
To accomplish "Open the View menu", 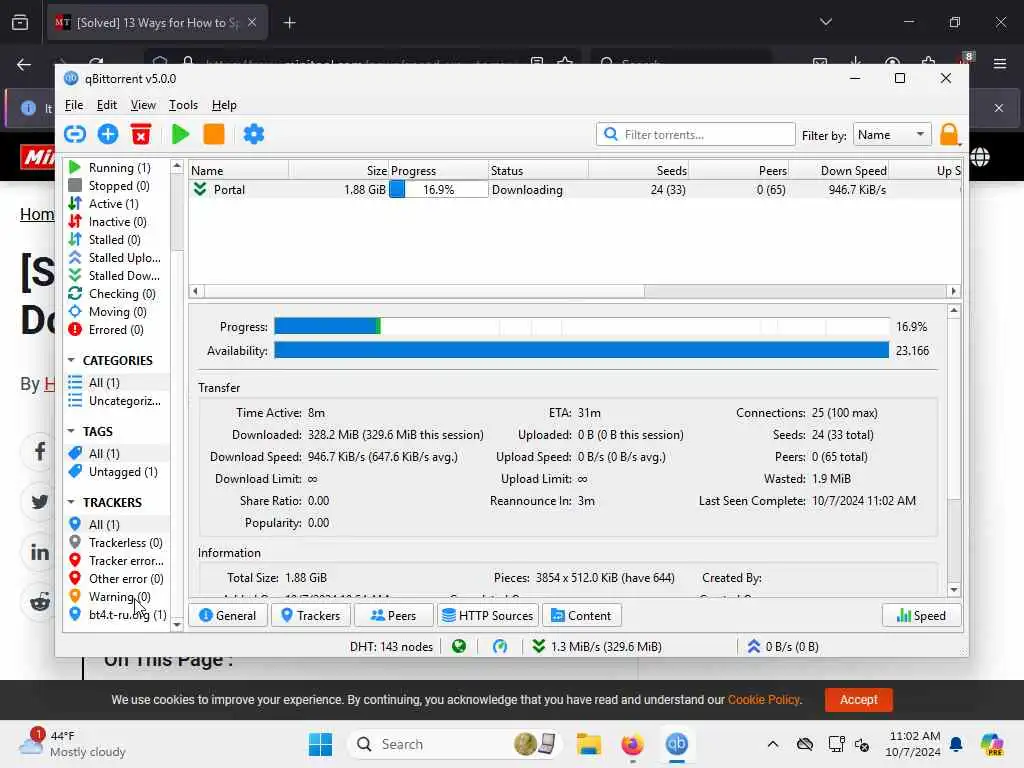I will [143, 105].
